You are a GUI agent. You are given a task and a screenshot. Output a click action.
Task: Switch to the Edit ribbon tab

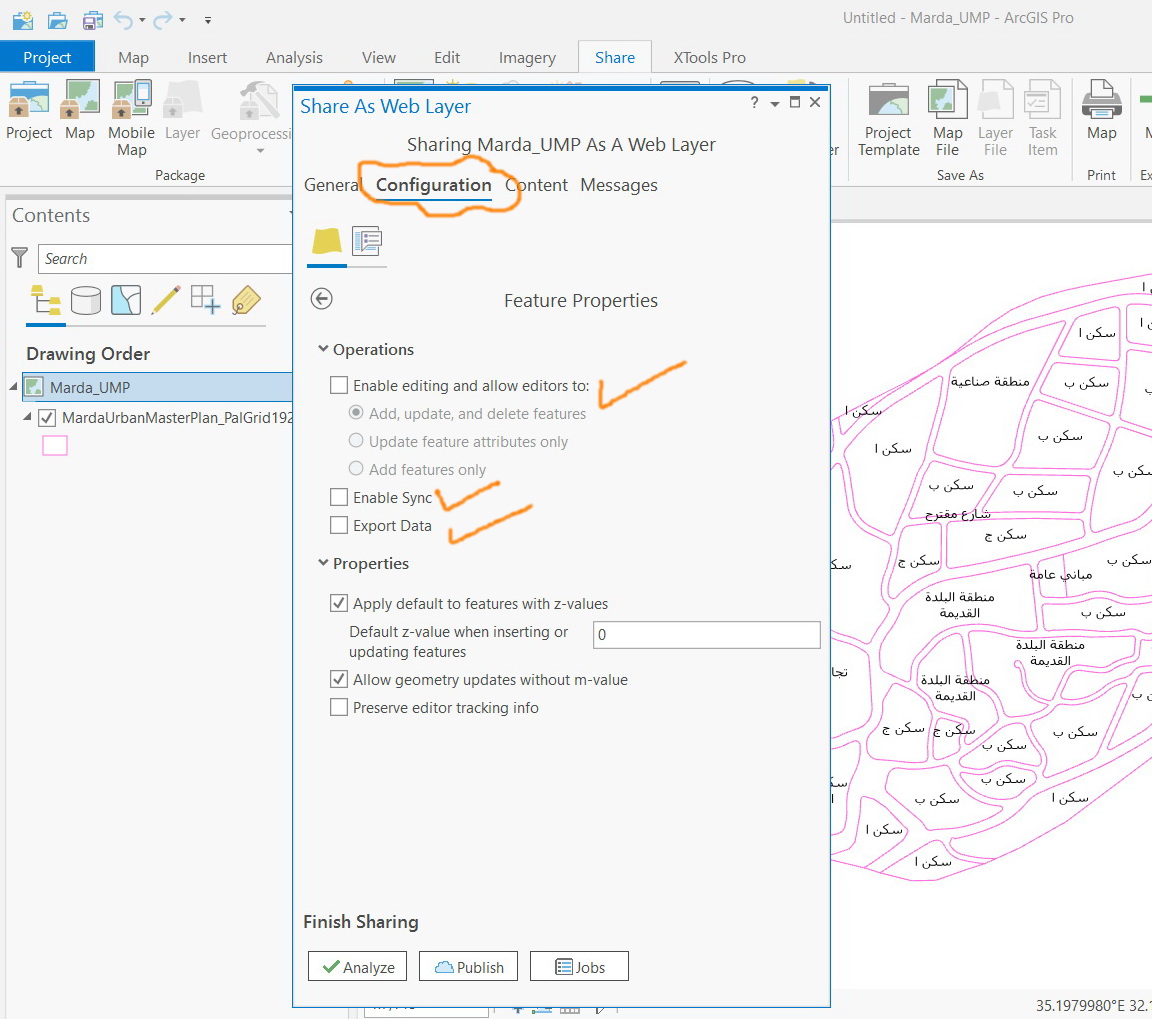click(447, 57)
